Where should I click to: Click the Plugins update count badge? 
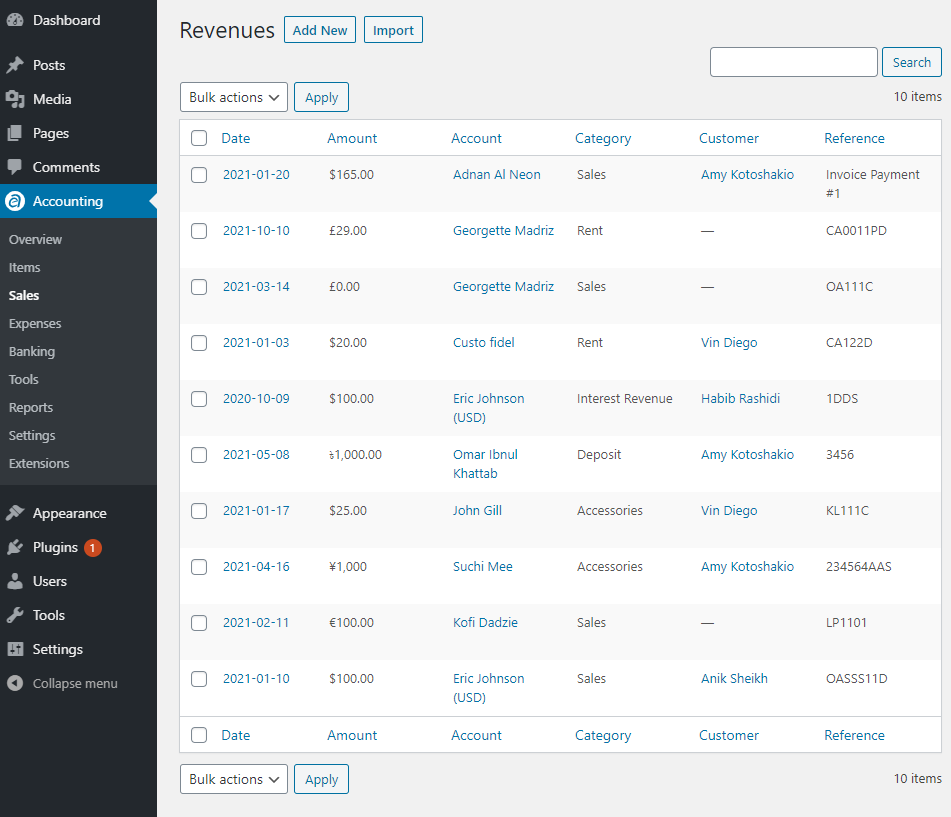[92, 548]
